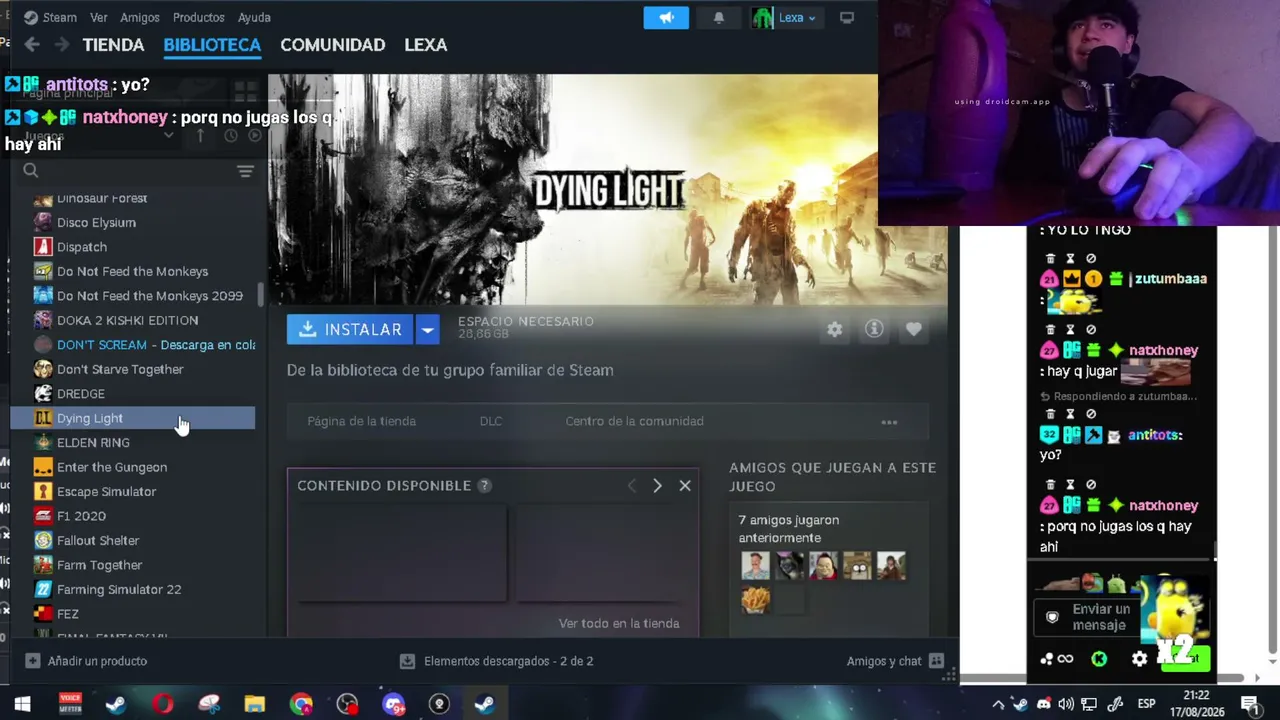Open Amigos y chat window

[x=895, y=661]
